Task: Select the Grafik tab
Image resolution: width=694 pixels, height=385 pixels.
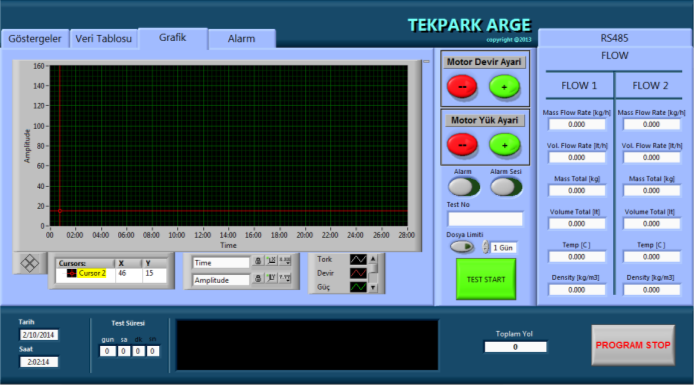Action: 173,38
